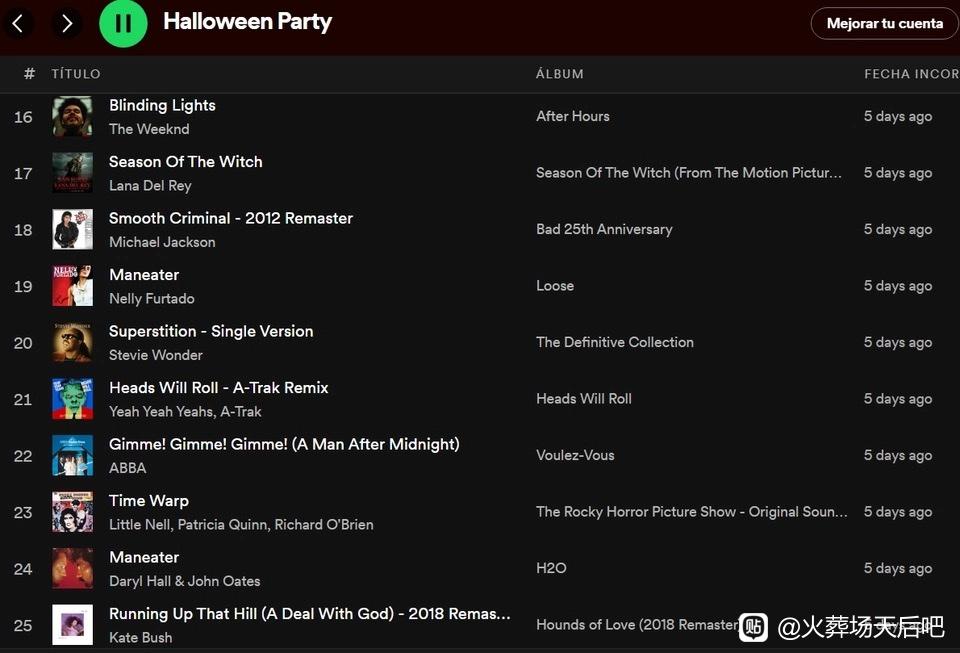This screenshot has height=653, width=960.
Task: Select the Maneater title by Nelly Furtado
Action: pos(144,275)
